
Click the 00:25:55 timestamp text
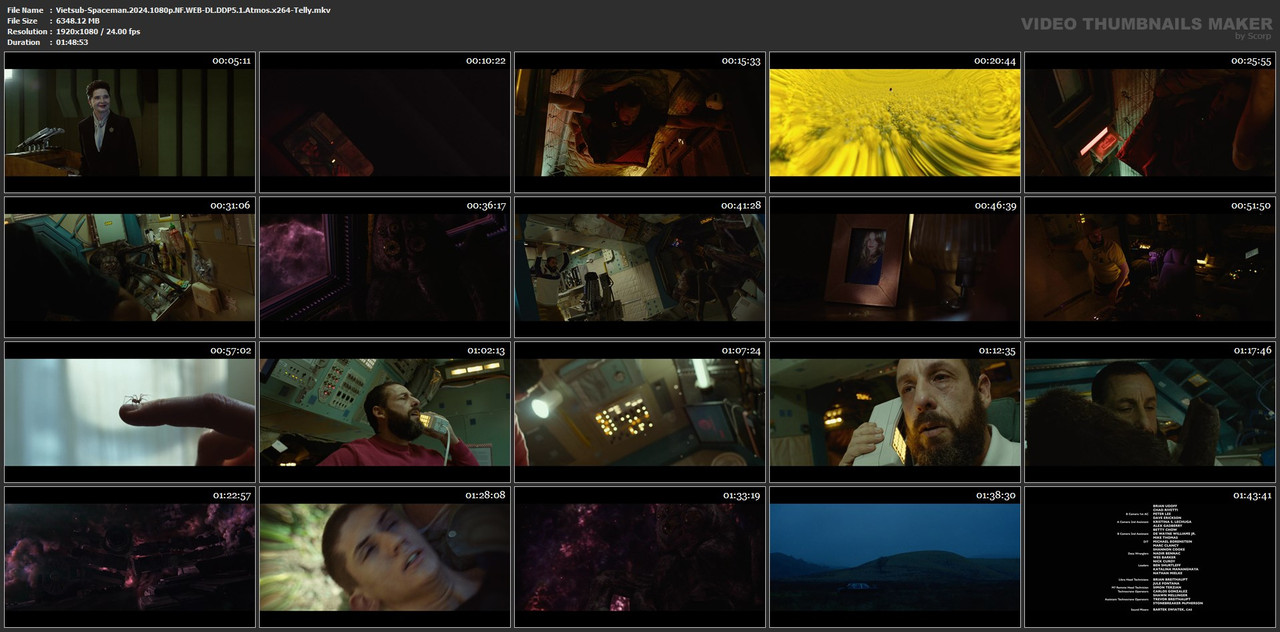1251,61
